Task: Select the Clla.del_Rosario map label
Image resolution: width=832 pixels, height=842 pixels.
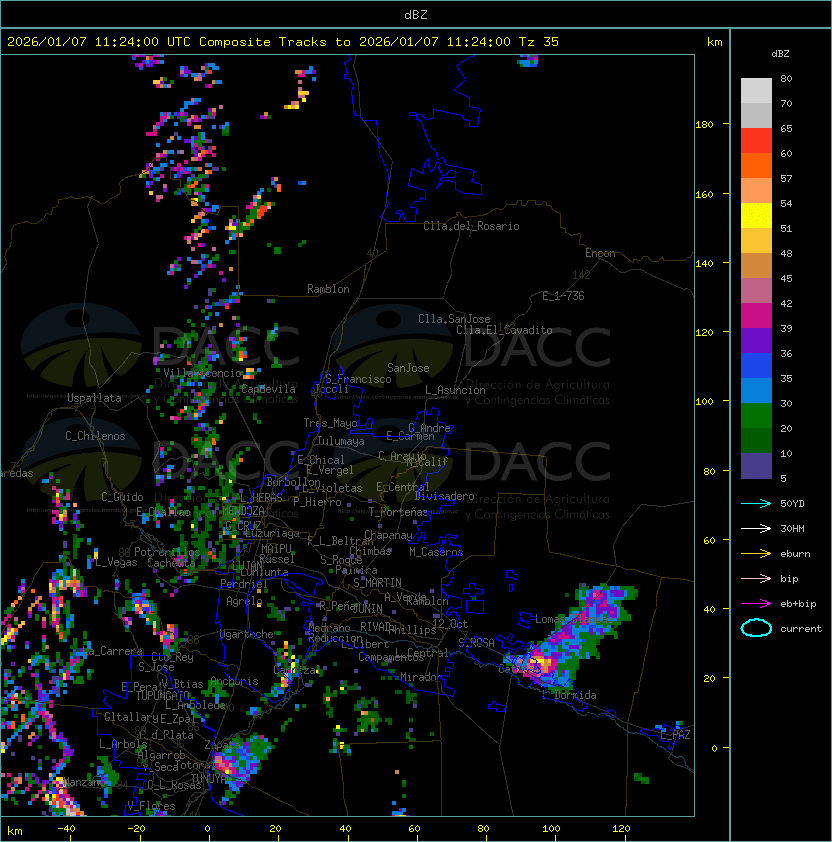Action: pyautogui.click(x=471, y=226)
